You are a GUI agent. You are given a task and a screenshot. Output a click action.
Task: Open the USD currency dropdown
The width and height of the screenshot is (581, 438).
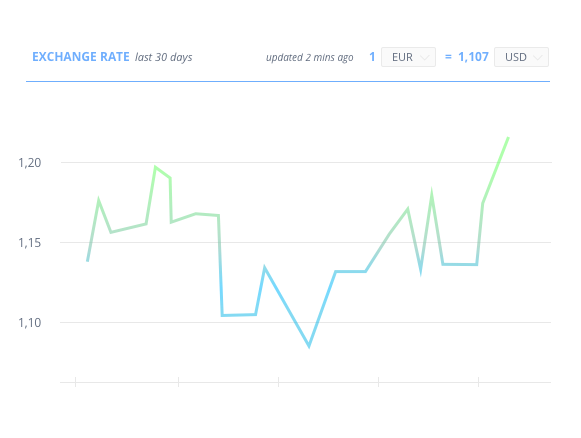521,57
